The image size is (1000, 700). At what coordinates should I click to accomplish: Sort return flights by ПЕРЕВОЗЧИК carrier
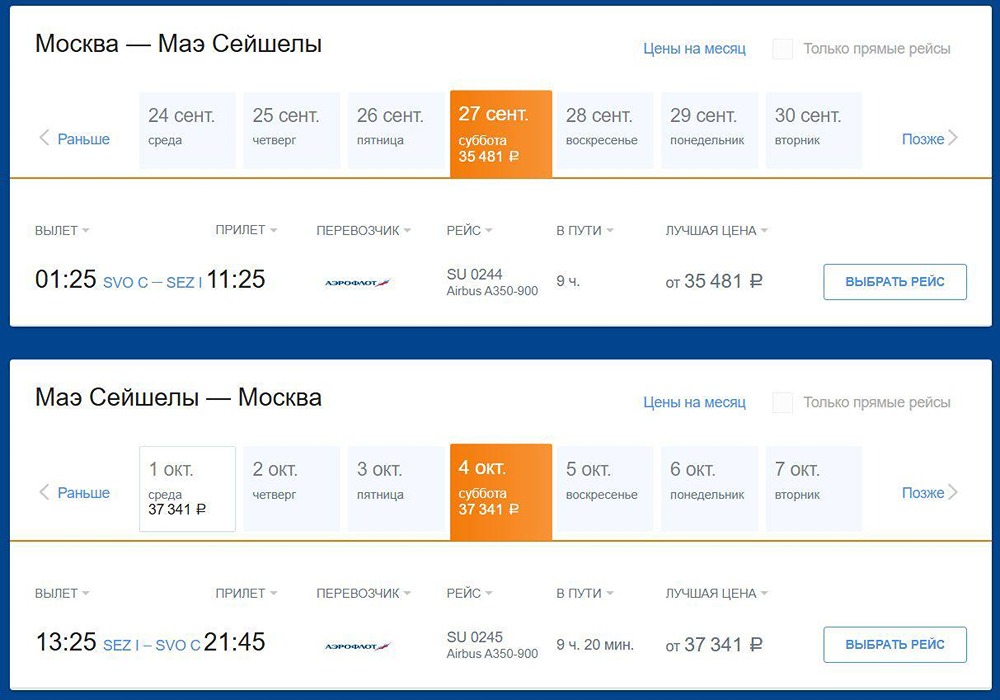pos(364,594)
